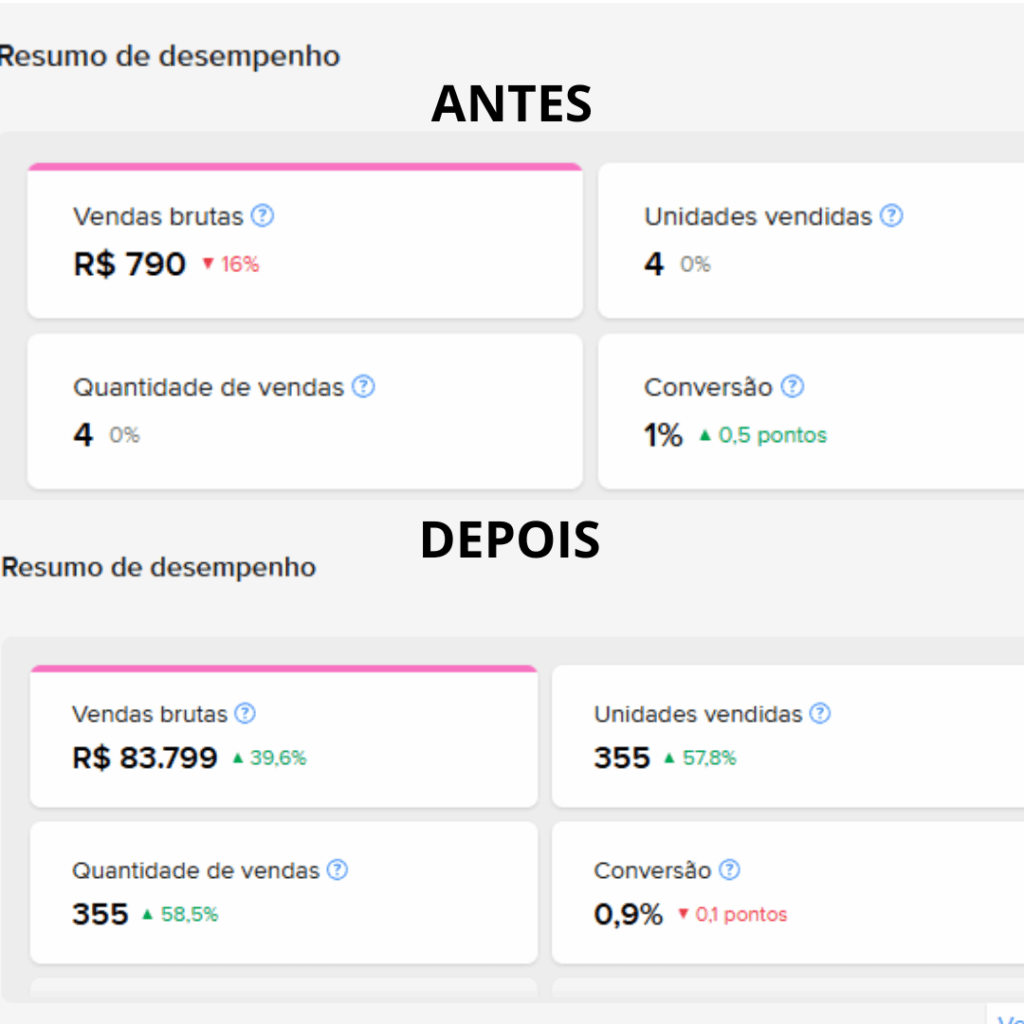Click the green "0,5 pontos" conversion change
Screen dimensions: 1024x1024
(x=763, y=436)
